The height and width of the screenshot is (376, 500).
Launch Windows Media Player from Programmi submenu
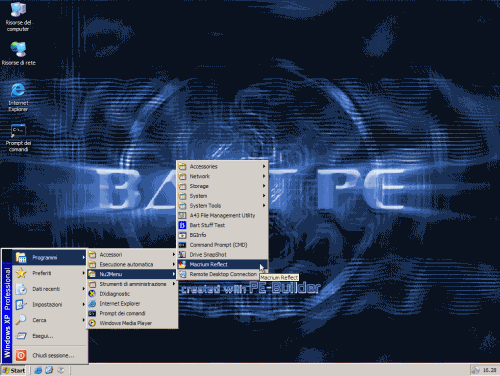(x=132, y=323)
